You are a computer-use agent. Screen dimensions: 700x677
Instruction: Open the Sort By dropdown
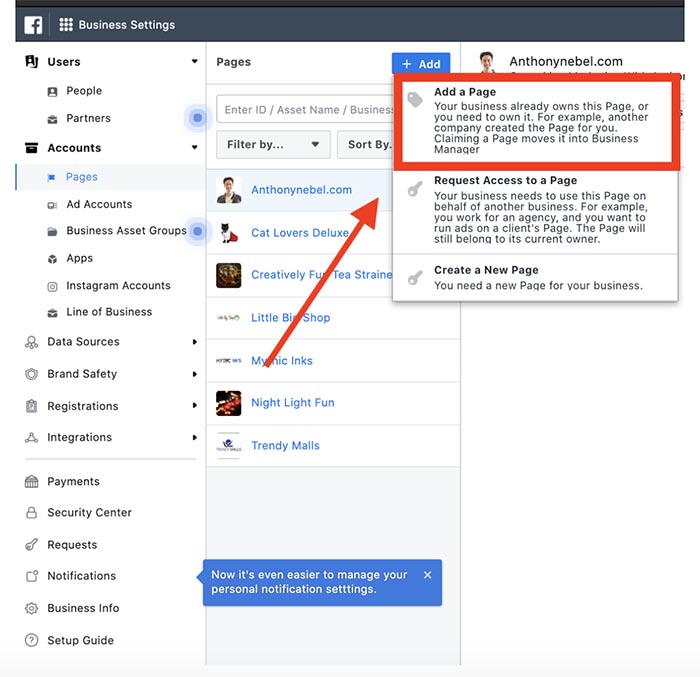365,145
